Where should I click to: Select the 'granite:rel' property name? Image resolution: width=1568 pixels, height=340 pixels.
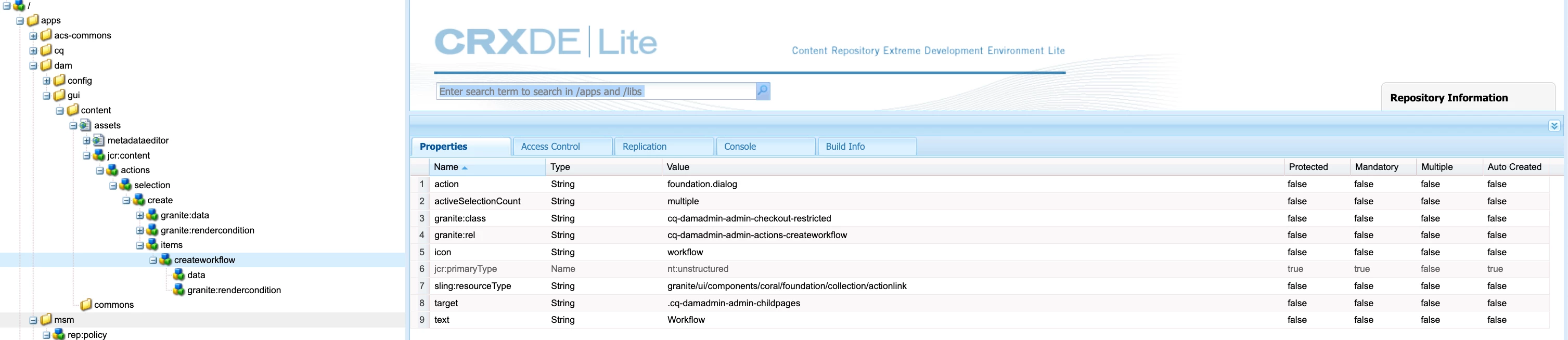455,235
